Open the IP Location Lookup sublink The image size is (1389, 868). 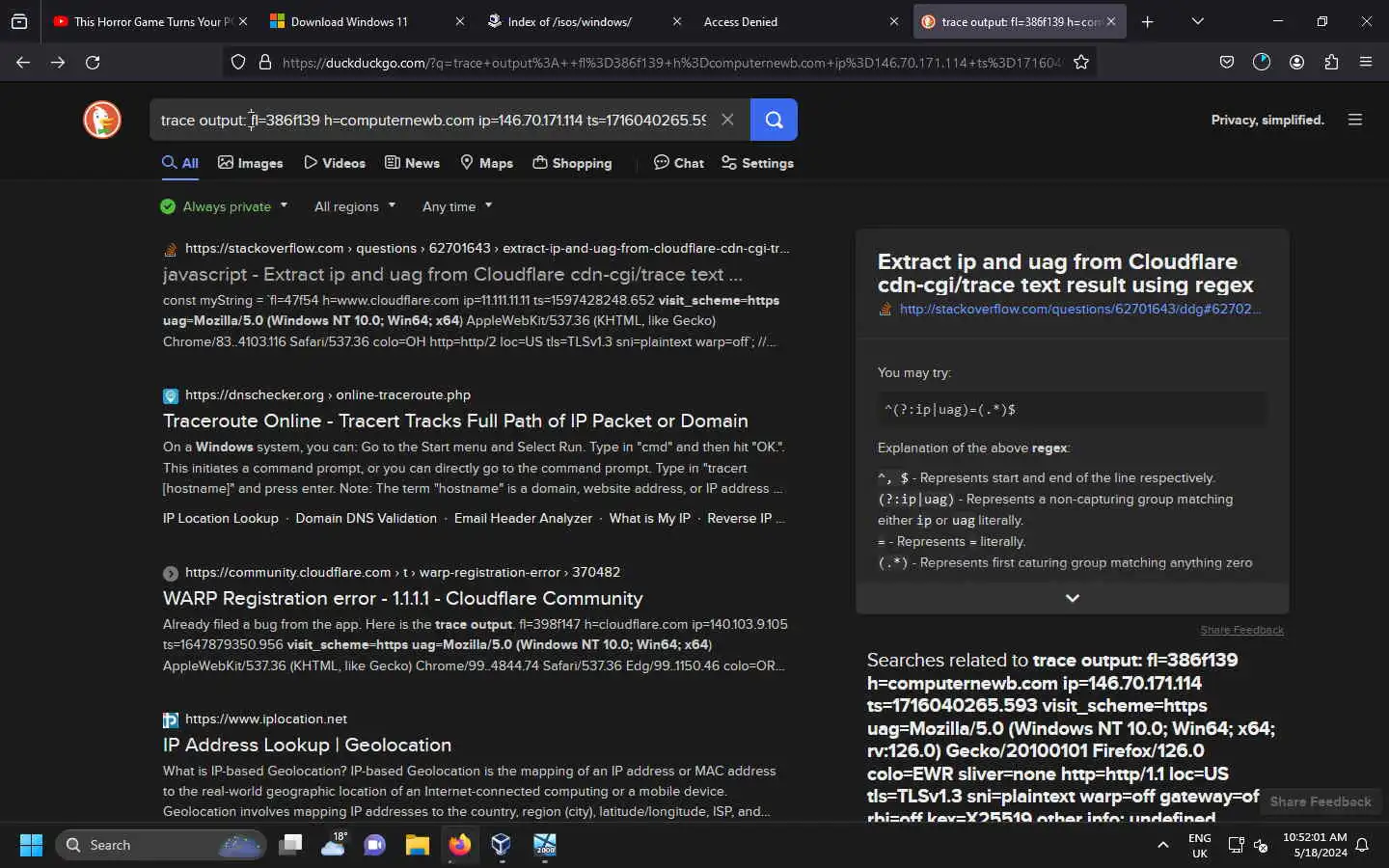(220, 519)
